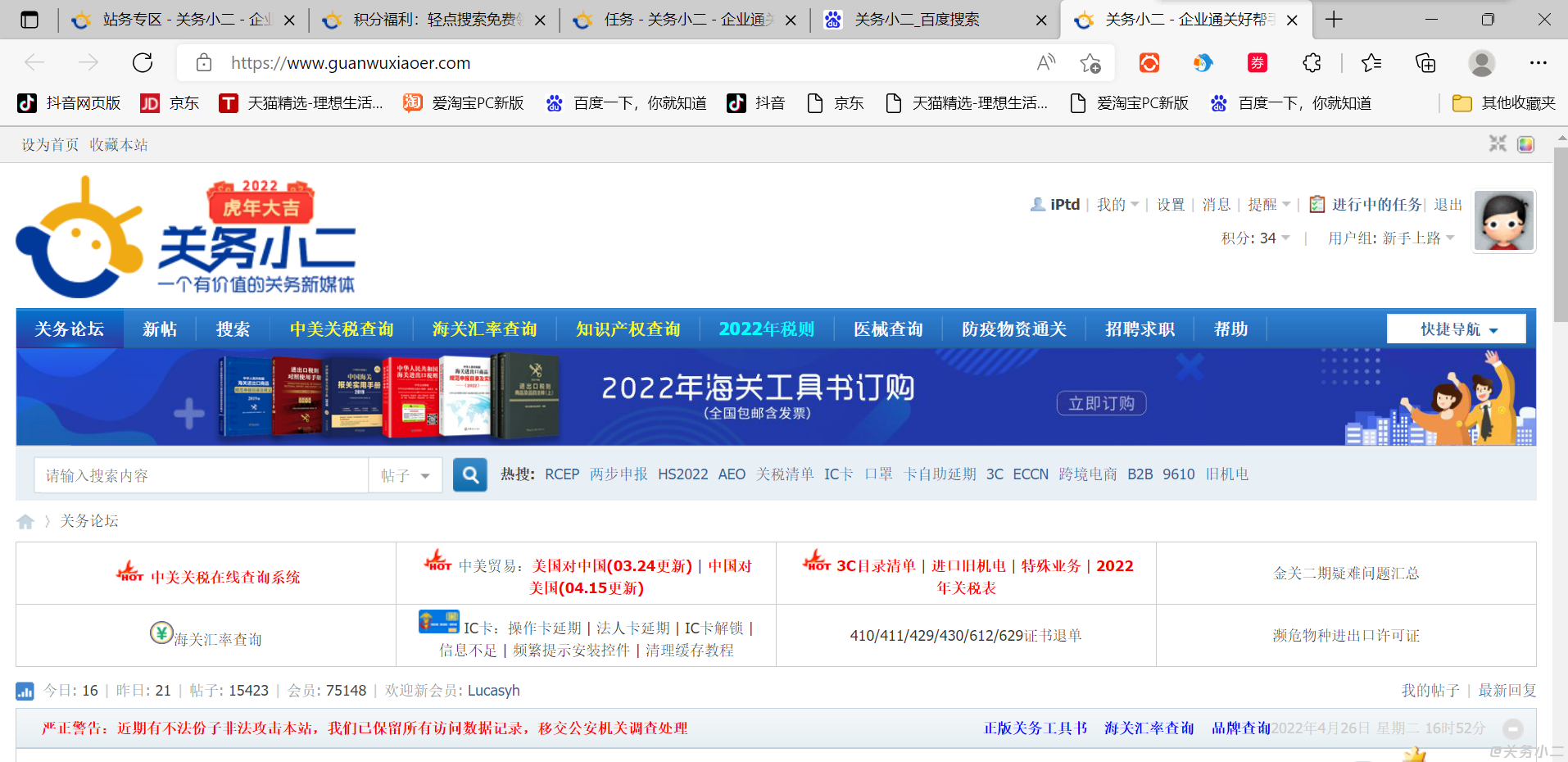The image size is (1568, 762).
Task: Click into the 请输入搜索内容 search field
Action: click(x=202, y=476)
